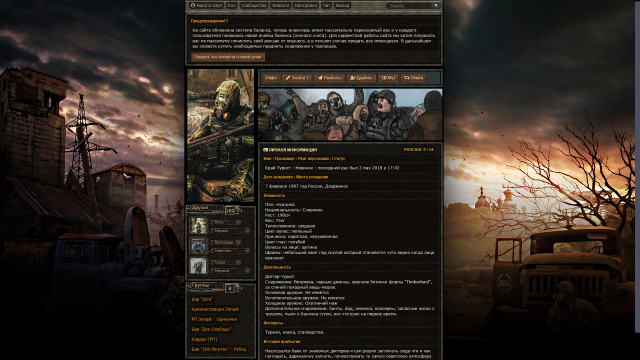Open the Бар "Шти" group link

202,299
